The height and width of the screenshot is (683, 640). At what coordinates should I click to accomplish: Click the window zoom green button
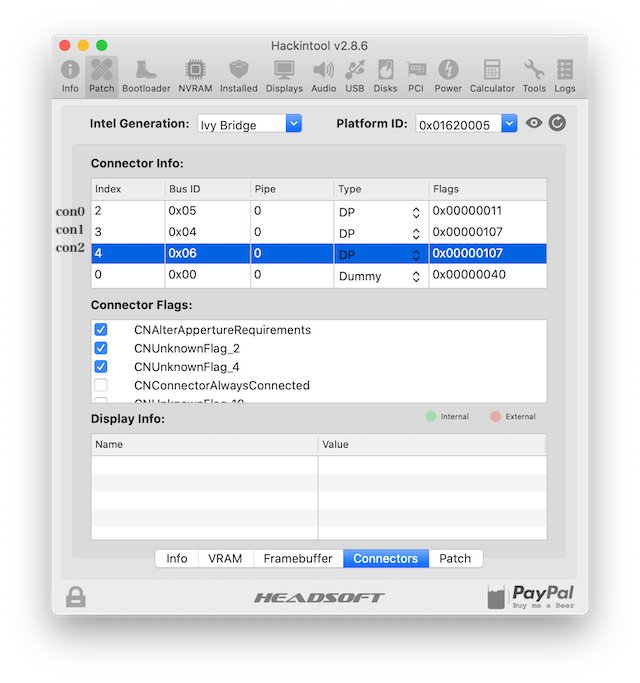pyautogui.click(x=102, y=45)
